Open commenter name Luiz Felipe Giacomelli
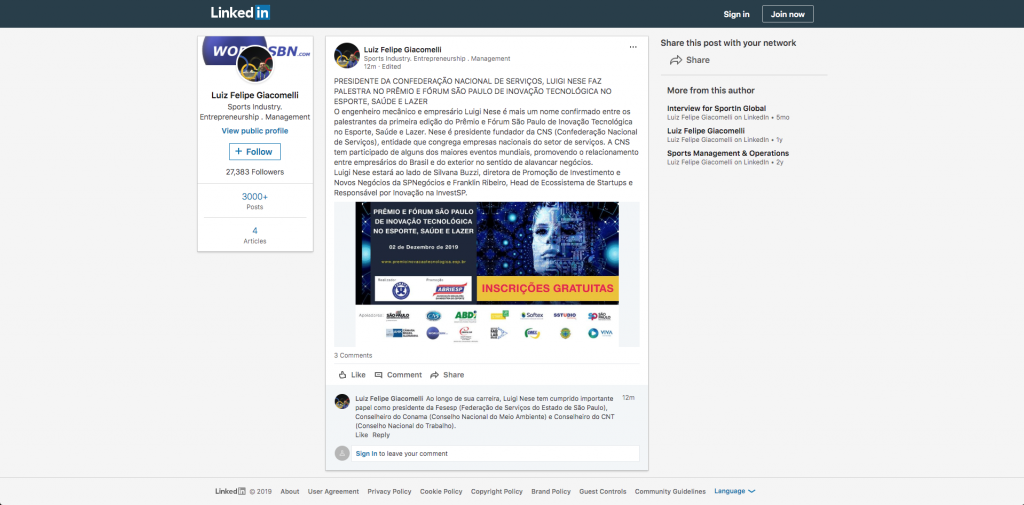The image size is (1024, 505). click(389, 398)
